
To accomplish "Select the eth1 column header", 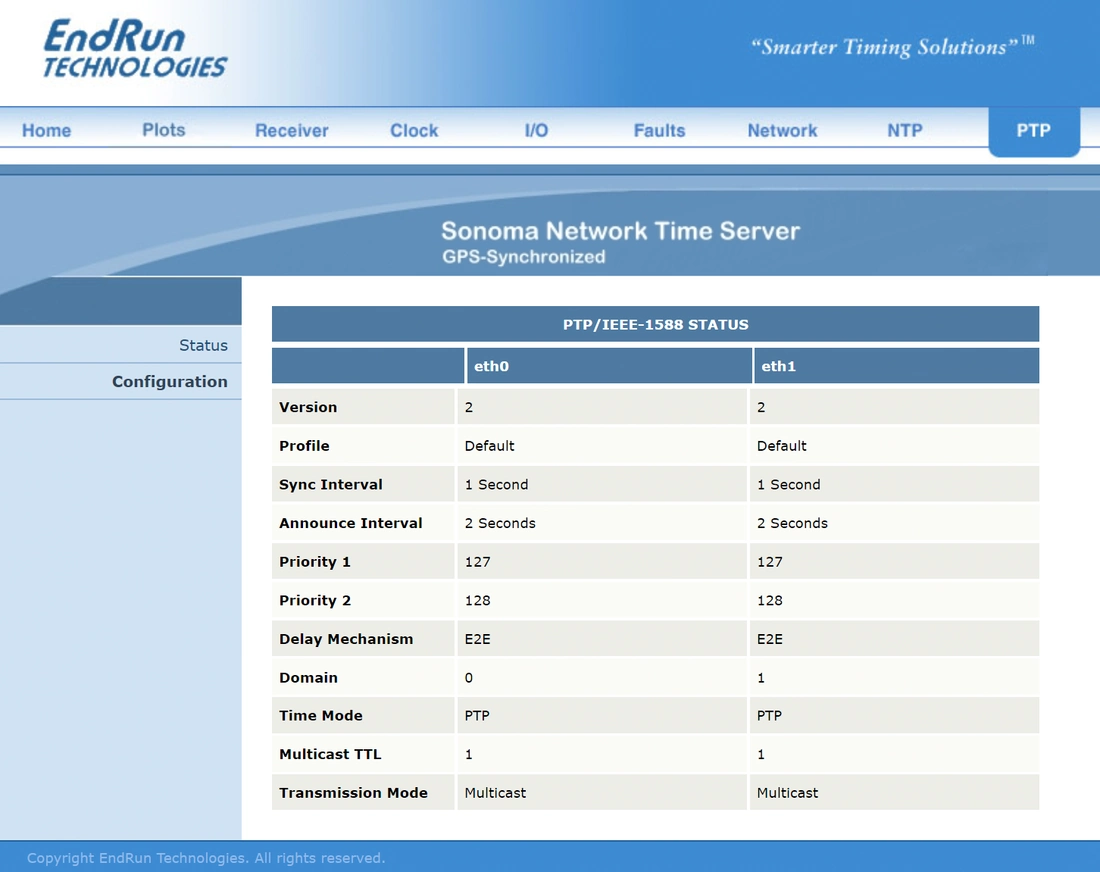I will click(x=897, y=366).
